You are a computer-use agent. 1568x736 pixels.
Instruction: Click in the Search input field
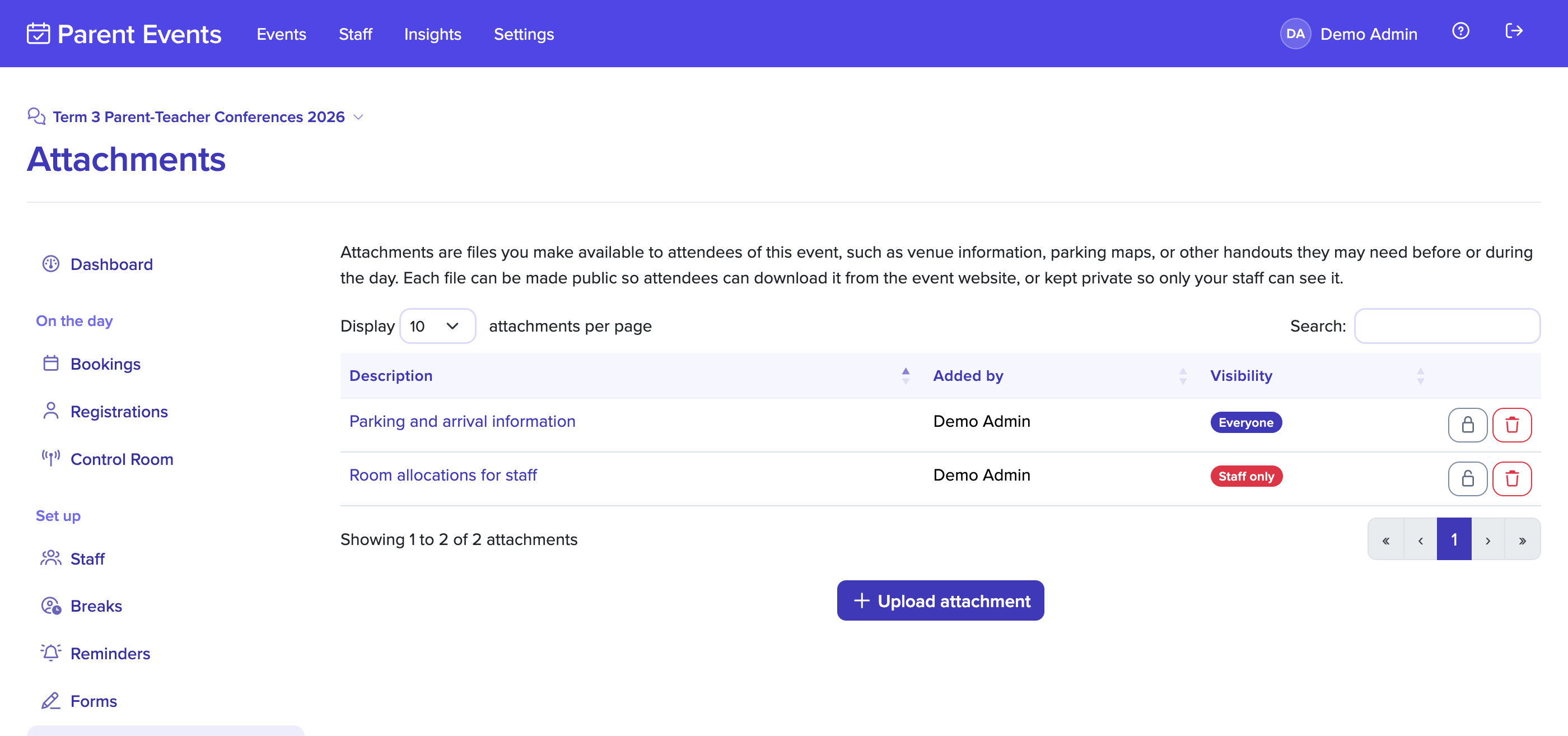tap(1446, 327)
